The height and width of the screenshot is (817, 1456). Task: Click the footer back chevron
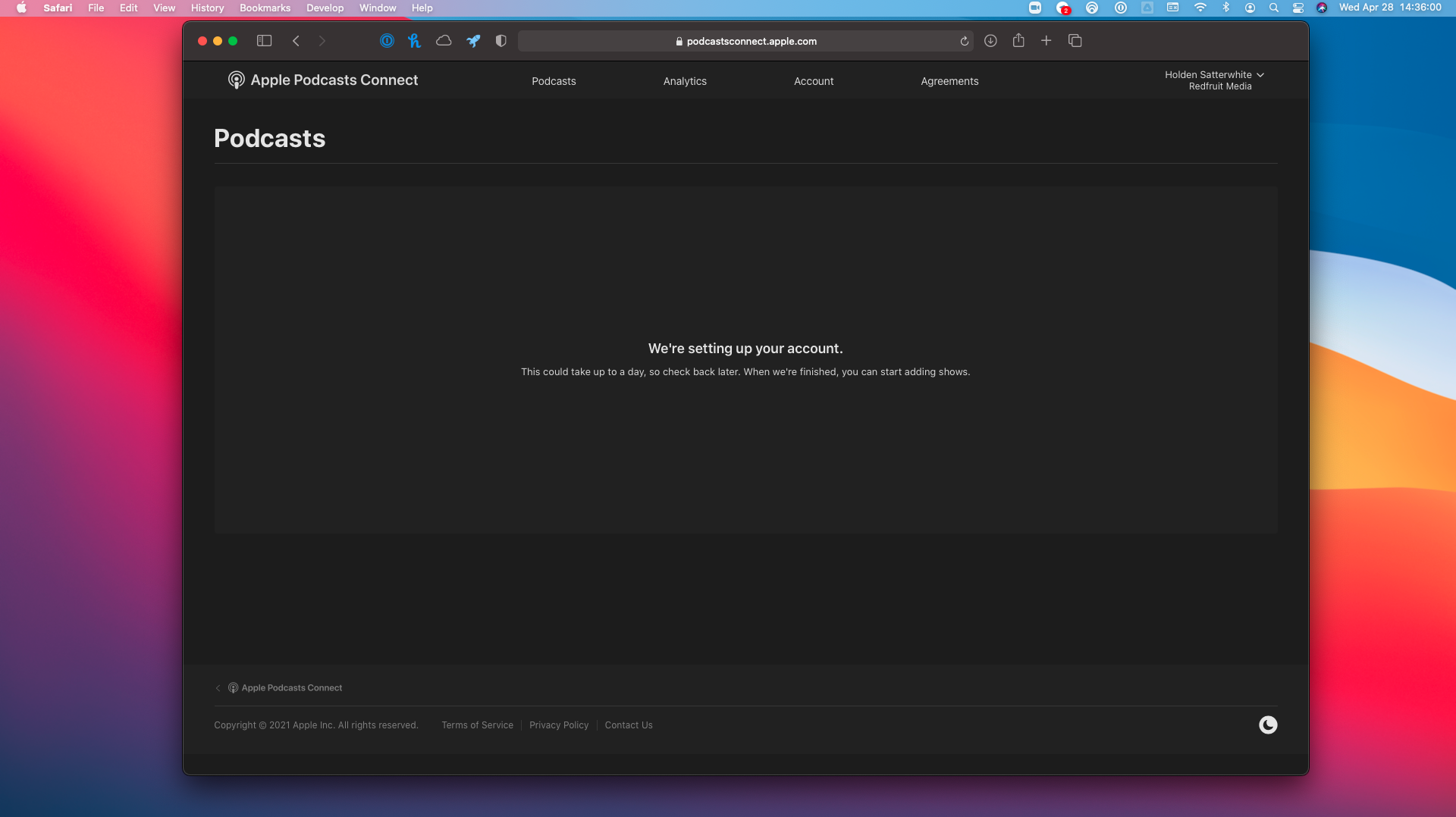click(218, 688)
